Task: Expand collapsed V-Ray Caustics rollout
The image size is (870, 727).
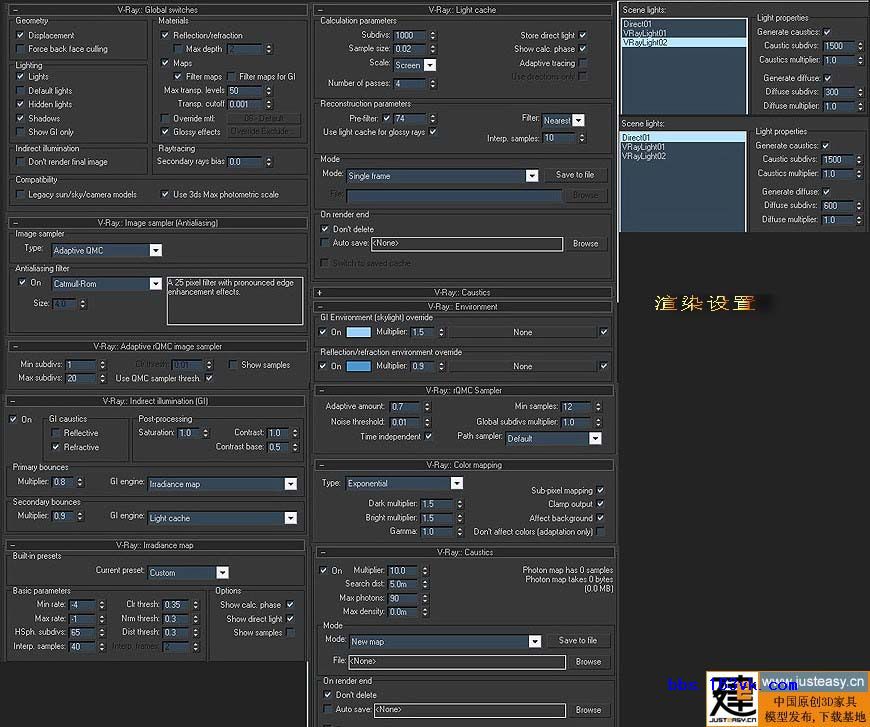Action: [463, 292]
